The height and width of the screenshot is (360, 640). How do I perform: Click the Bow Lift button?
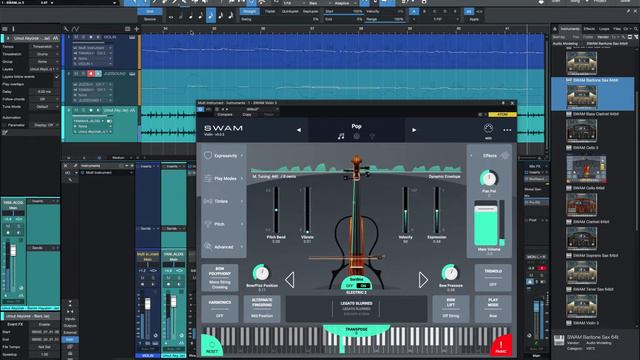click(x=451, y=309)
